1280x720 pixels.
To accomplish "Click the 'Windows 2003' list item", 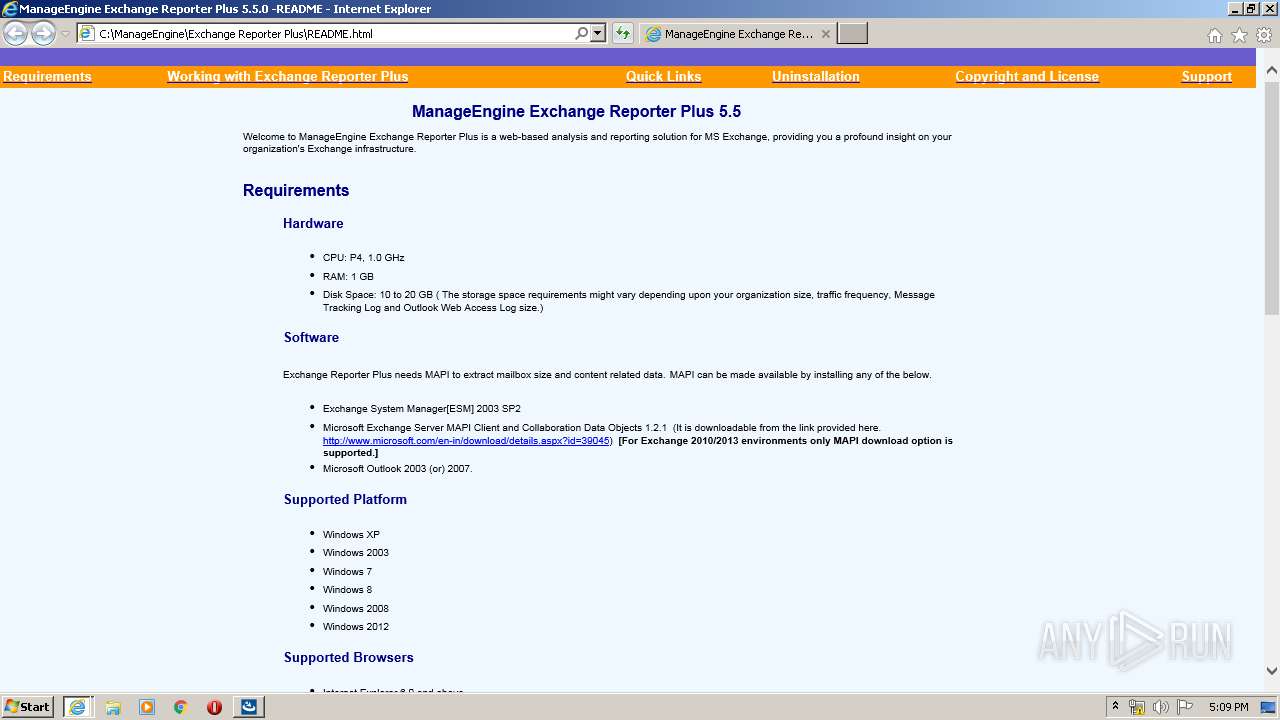I will tap(356, 553).
